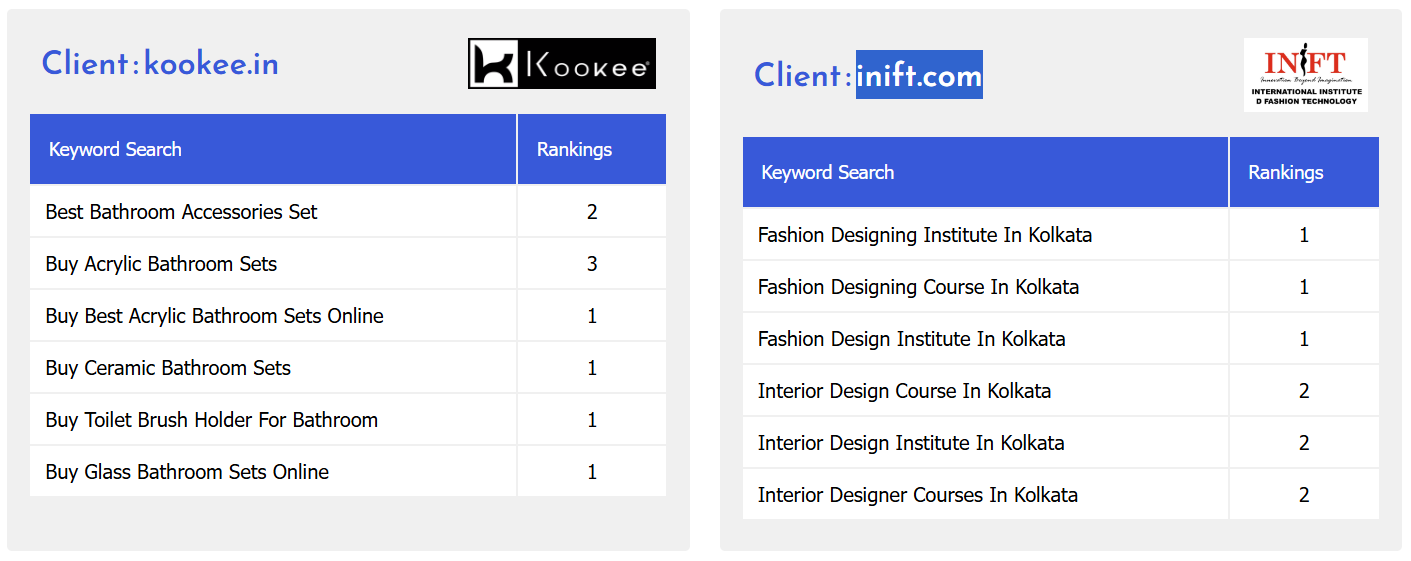Click the INIFT institute logo
The image size is (1411, 561).
1305,74
